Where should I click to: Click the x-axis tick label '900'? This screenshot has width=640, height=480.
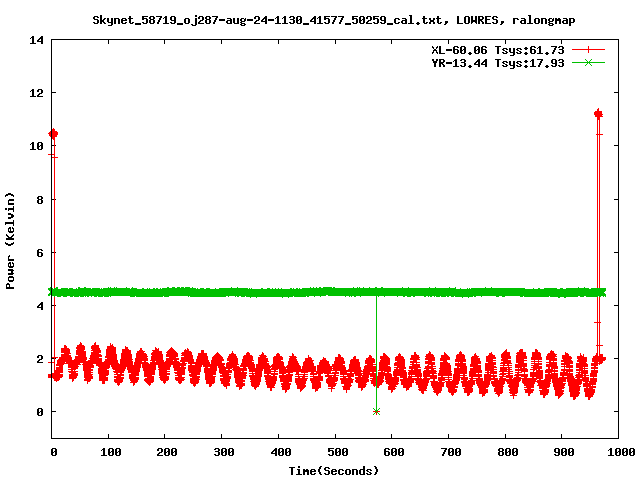click(564, 452)
